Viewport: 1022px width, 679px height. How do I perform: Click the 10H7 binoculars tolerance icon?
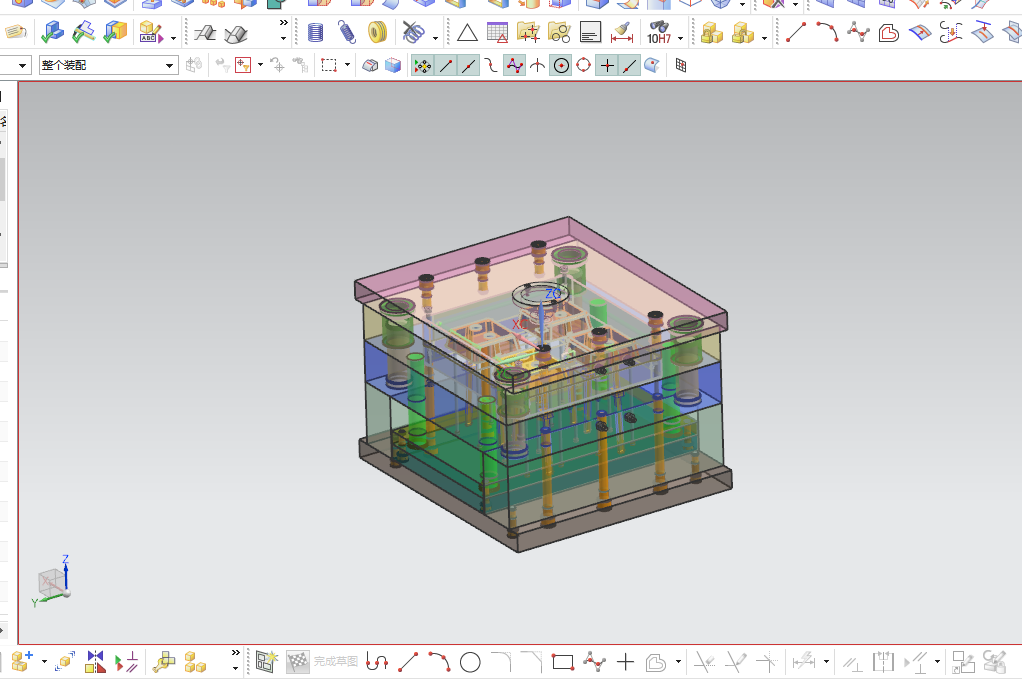coord(659,32)
